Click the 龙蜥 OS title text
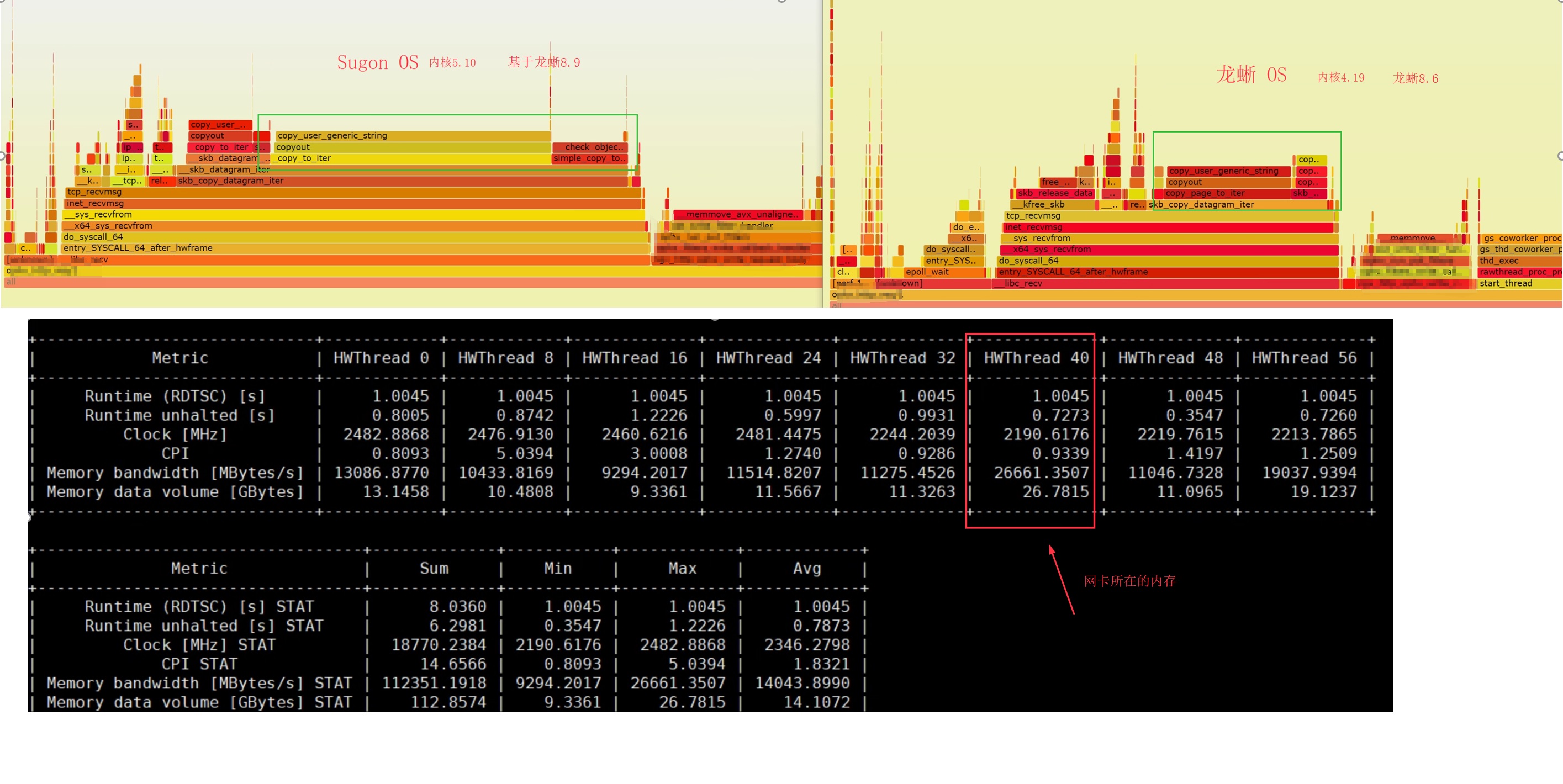This screenshot has width=1563, height=784. pos(1251,75)
